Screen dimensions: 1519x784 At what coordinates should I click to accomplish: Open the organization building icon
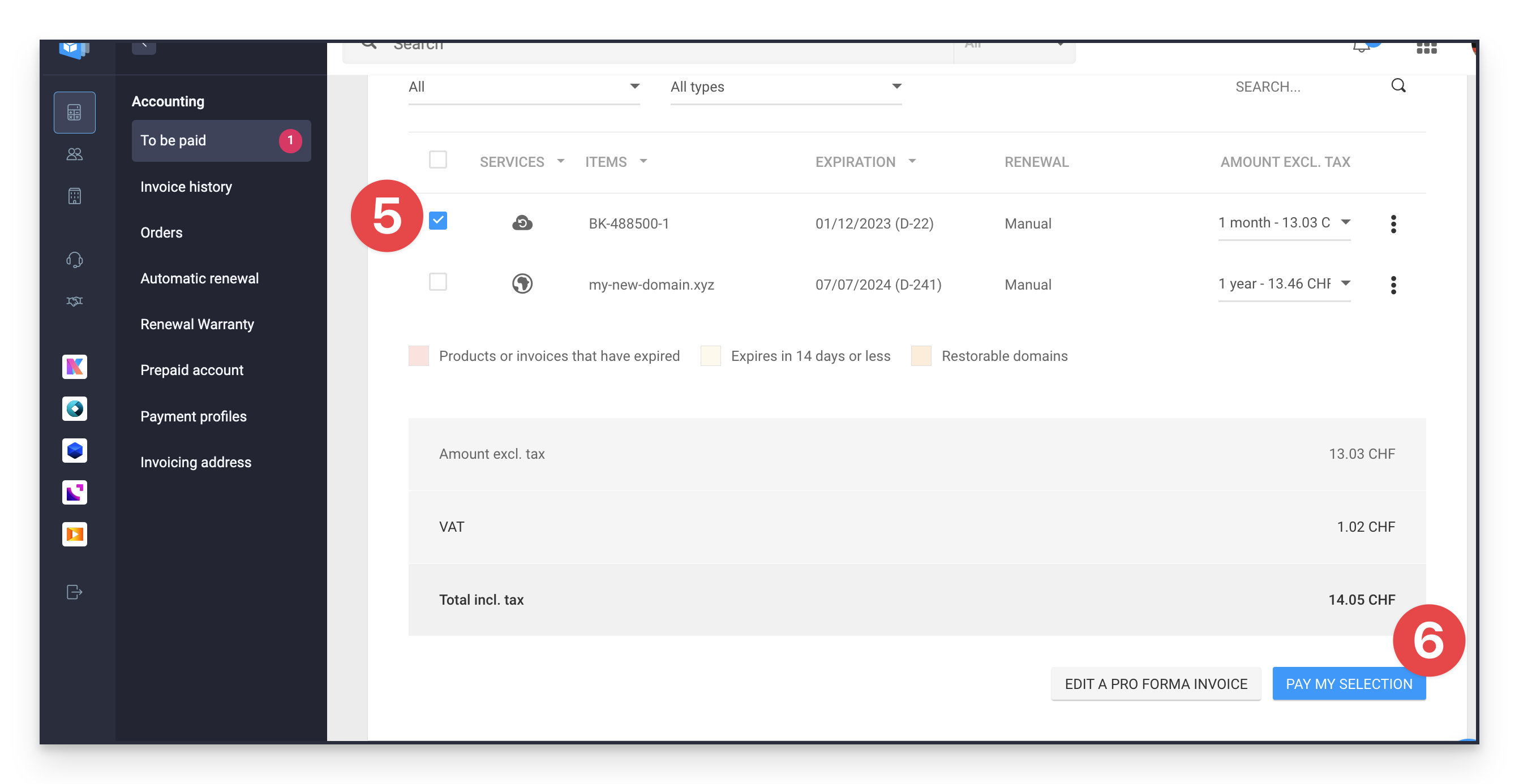(x=74, y=195)
